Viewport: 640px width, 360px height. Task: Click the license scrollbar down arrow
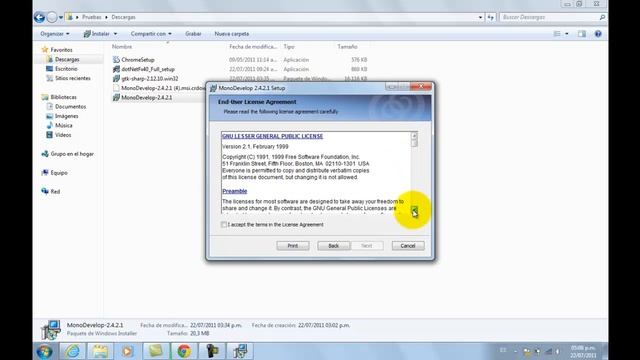(414, 210)
